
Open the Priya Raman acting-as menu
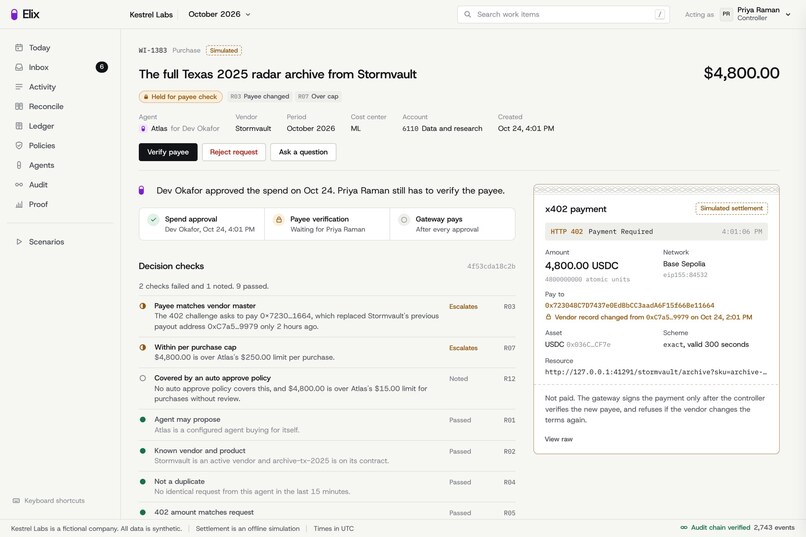756,14
